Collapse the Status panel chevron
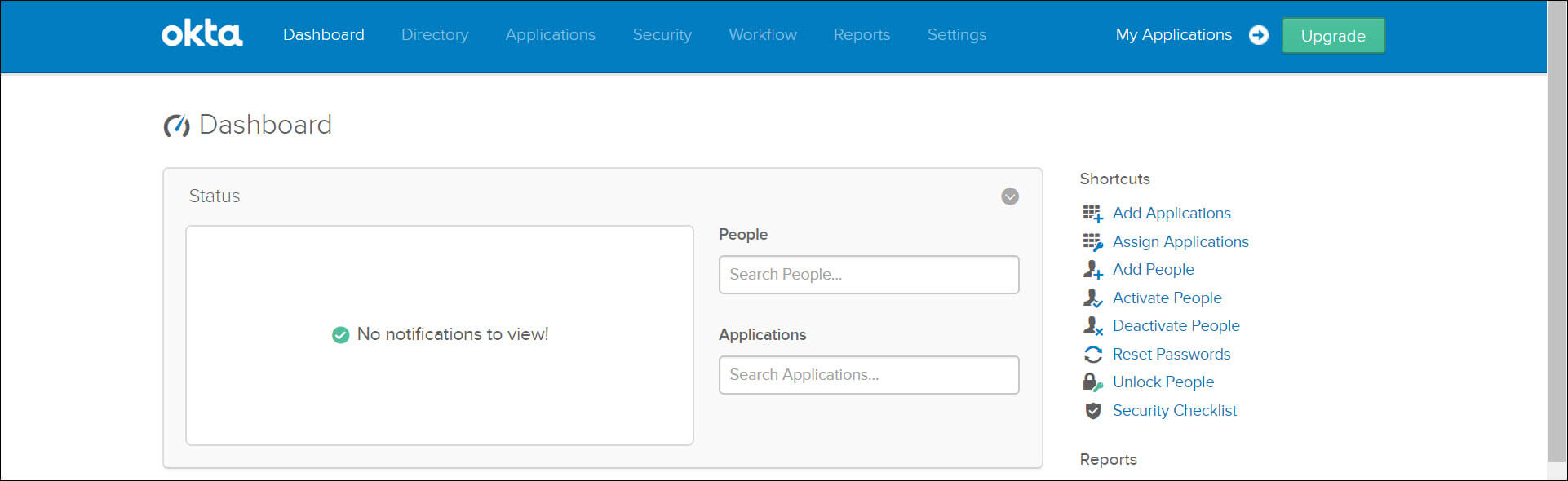Screen dimensions: 1568x481 pos(1010,196)
